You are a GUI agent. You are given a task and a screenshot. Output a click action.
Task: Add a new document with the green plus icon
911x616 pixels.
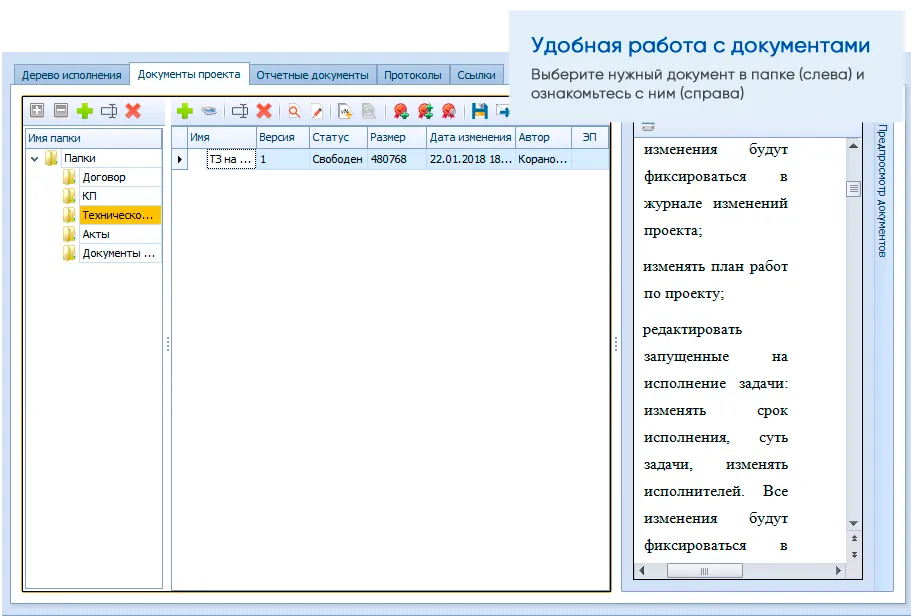pyautogui.click(x=185, y=110)
